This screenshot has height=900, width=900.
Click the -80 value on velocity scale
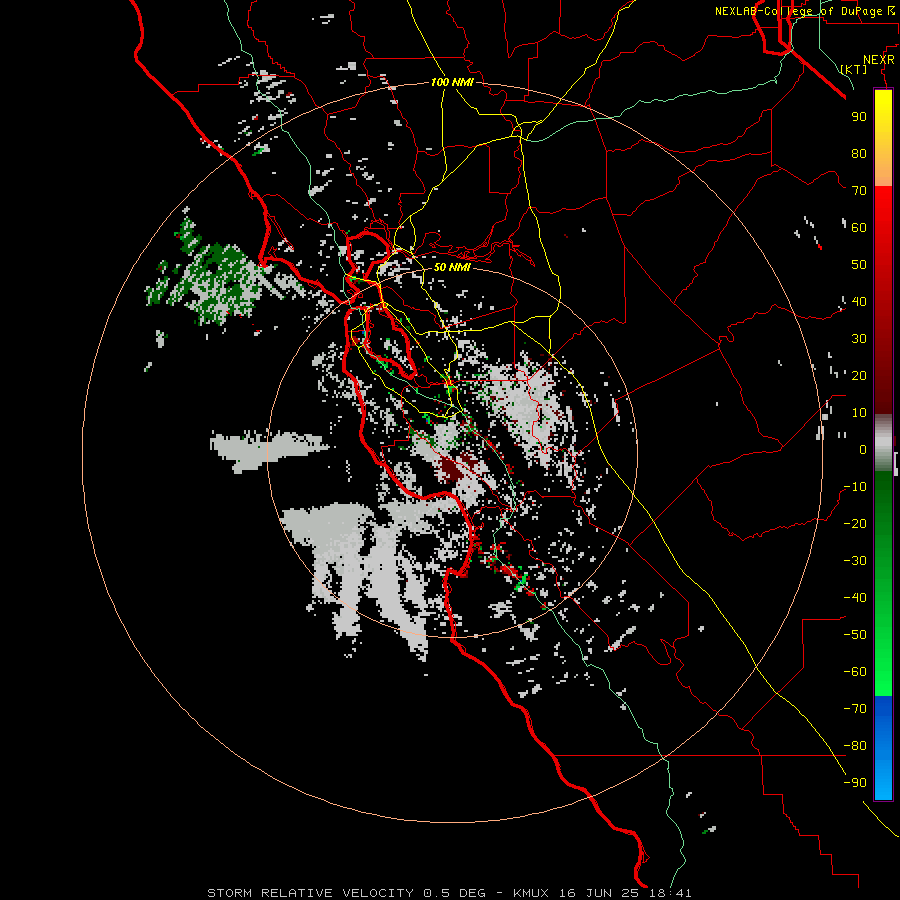[855, 746]
